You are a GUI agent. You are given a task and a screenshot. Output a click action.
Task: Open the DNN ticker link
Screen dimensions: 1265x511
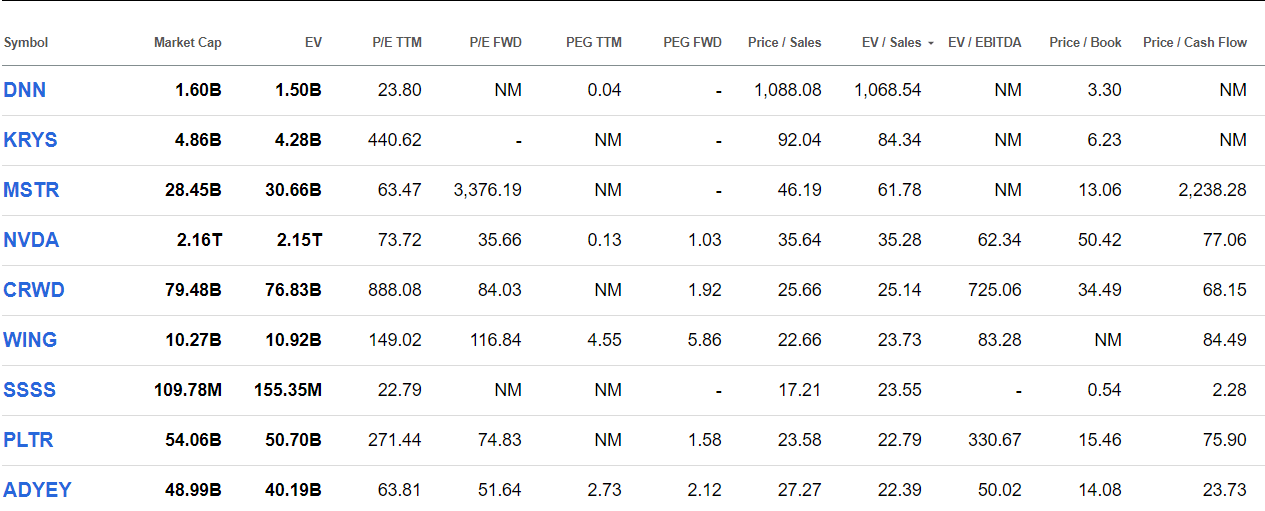25,90
